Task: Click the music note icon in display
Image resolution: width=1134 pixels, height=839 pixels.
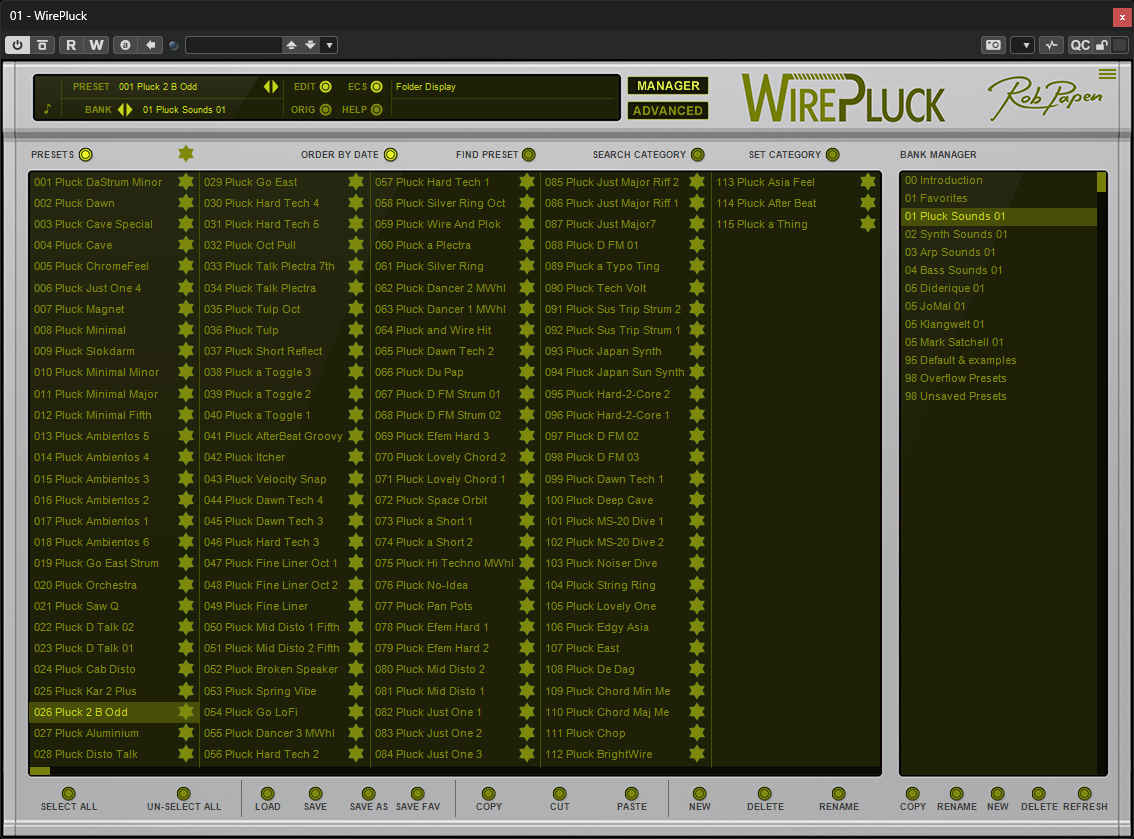Action: [48, 108]
